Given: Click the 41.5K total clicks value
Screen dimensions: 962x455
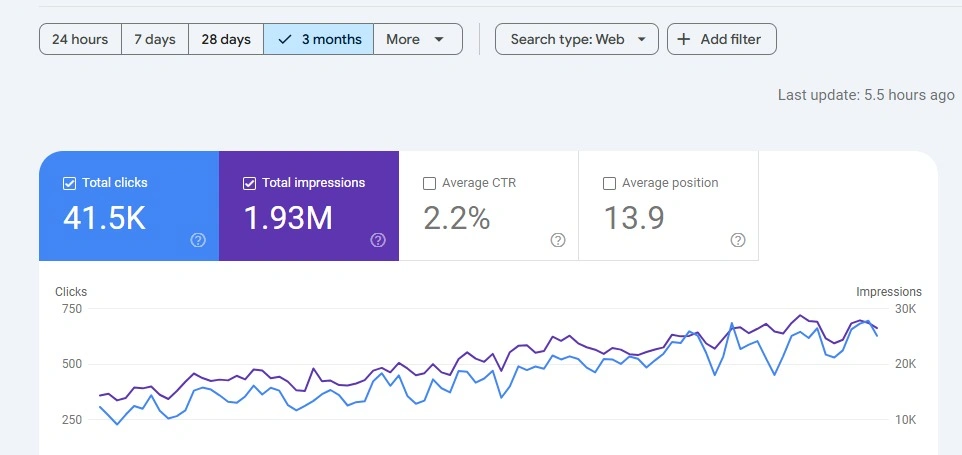Looking at the screenshot, I should pos(104,218).
